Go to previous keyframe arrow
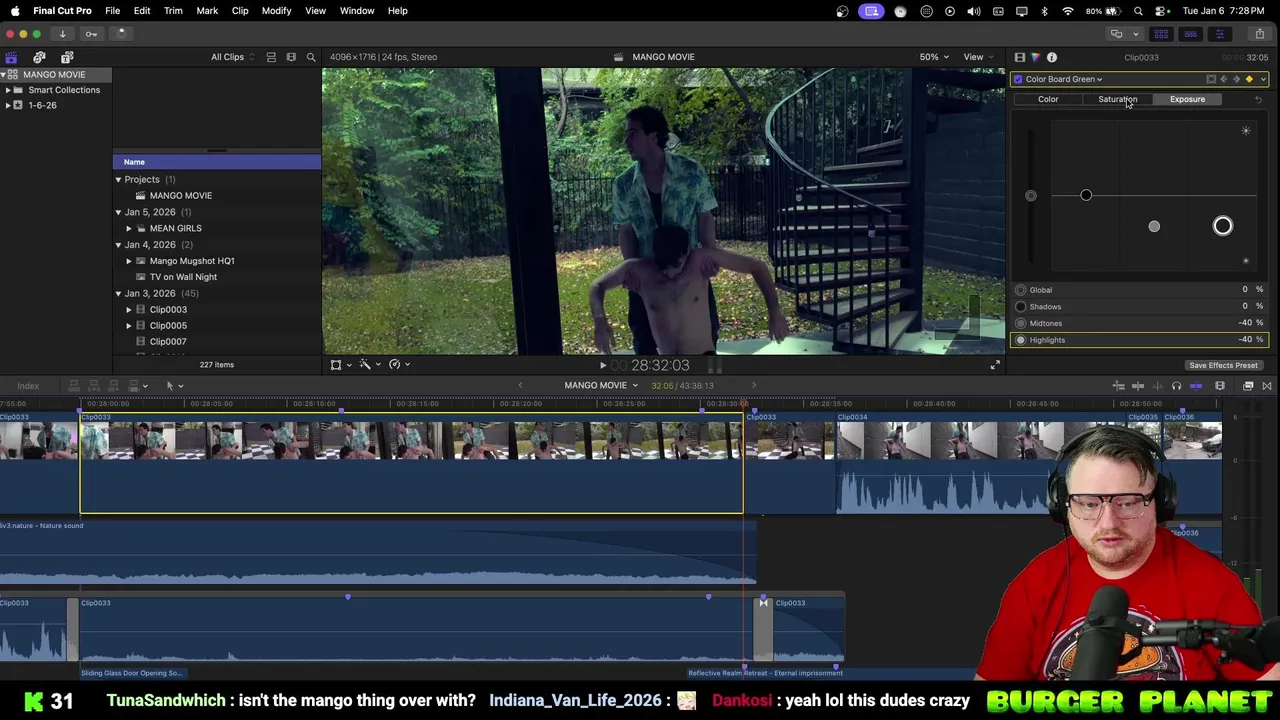This screenshot has width=1280, height=720. pos(1224,79)
